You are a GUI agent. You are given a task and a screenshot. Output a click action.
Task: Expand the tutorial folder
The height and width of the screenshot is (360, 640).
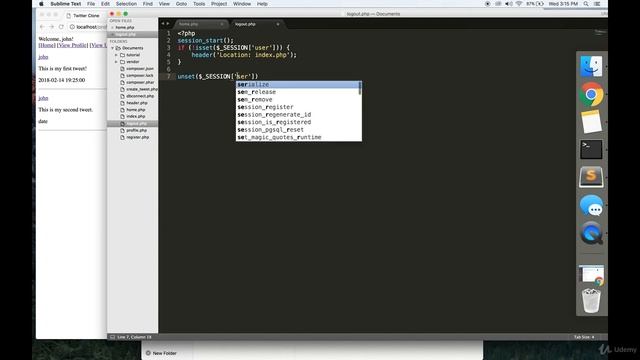[116, 55]
